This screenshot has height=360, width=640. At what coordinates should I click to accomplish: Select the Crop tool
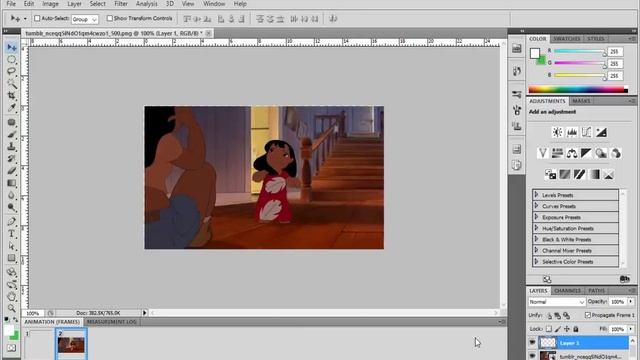click(11, 96)
